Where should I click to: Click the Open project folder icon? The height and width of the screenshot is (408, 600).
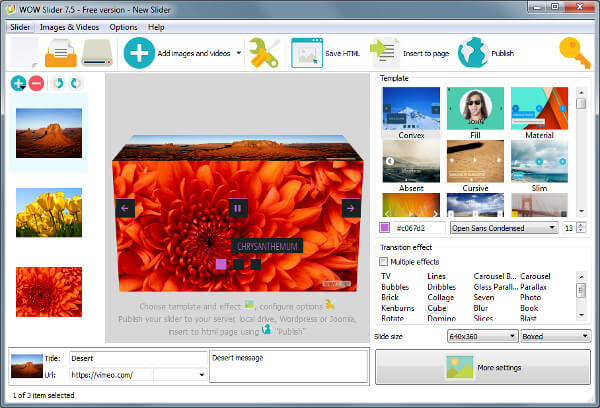click(x=61, y=53)
